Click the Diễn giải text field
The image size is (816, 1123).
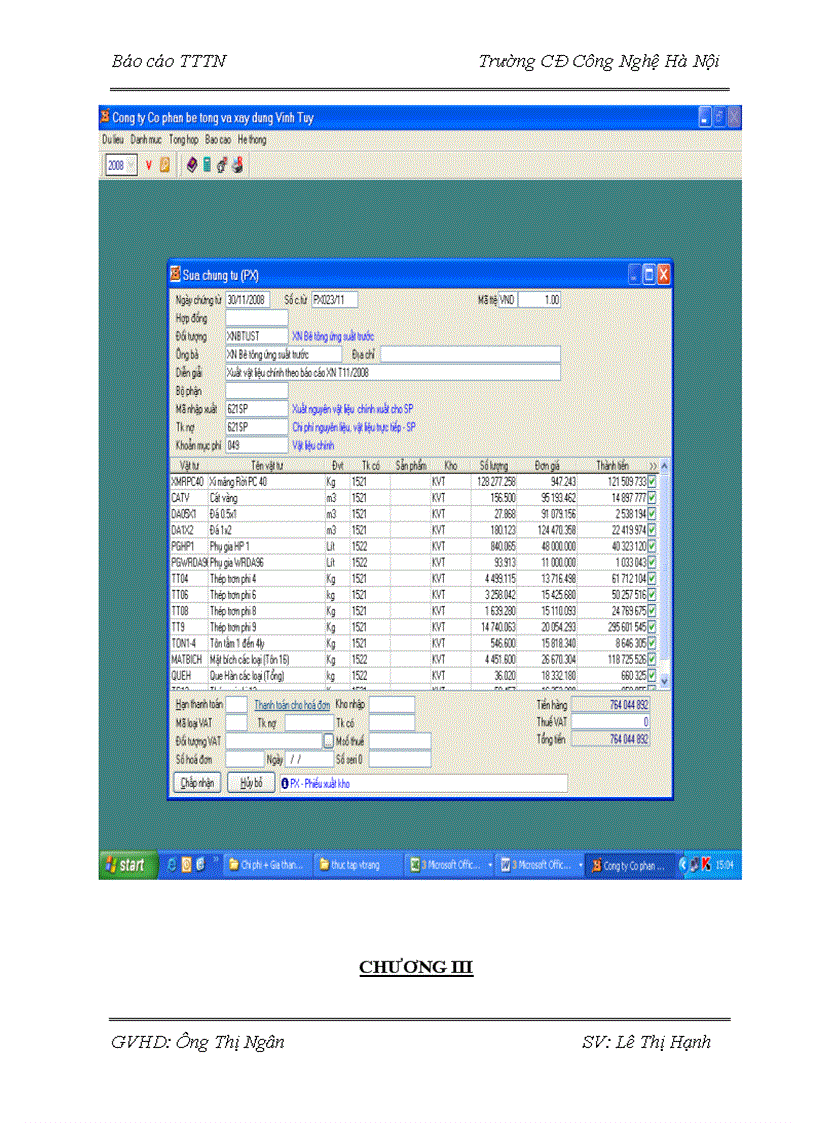click(392, 372)
